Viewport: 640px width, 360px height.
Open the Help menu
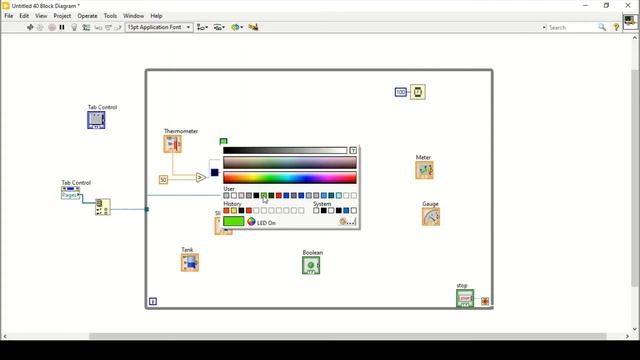click(x=156, y=16)
